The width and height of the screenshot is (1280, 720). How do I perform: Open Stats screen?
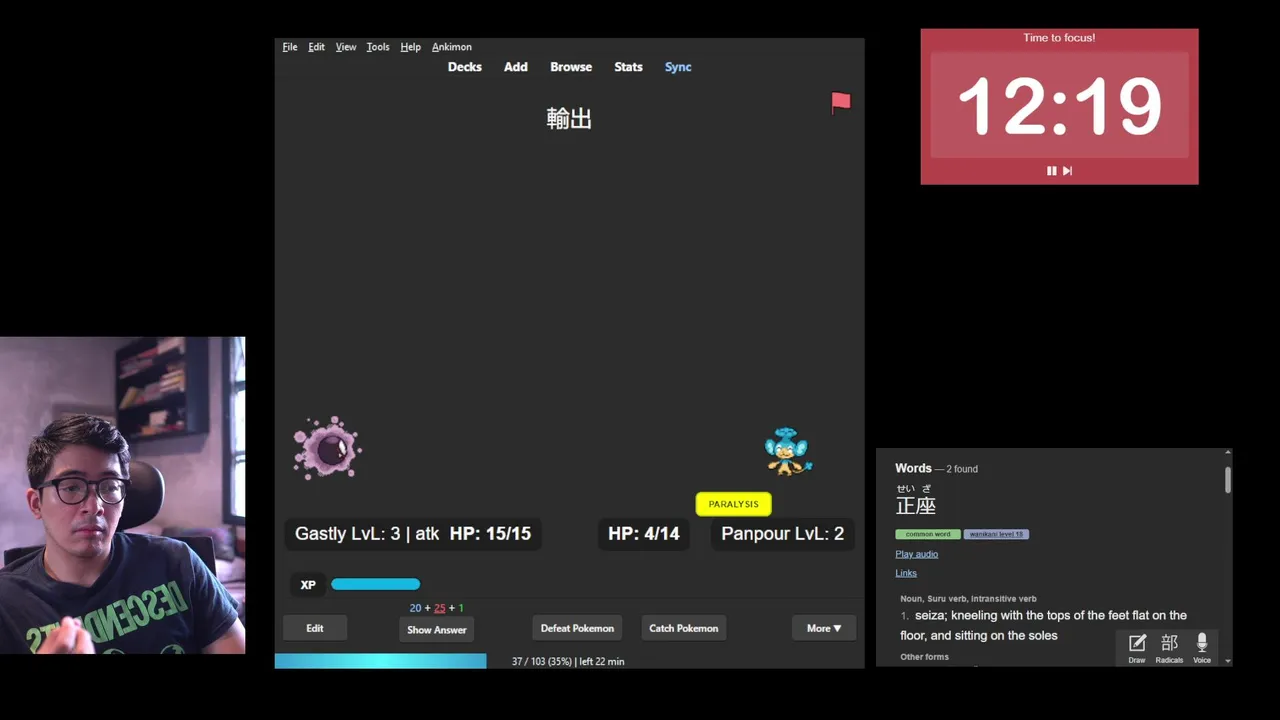click(x=628, y=67)
